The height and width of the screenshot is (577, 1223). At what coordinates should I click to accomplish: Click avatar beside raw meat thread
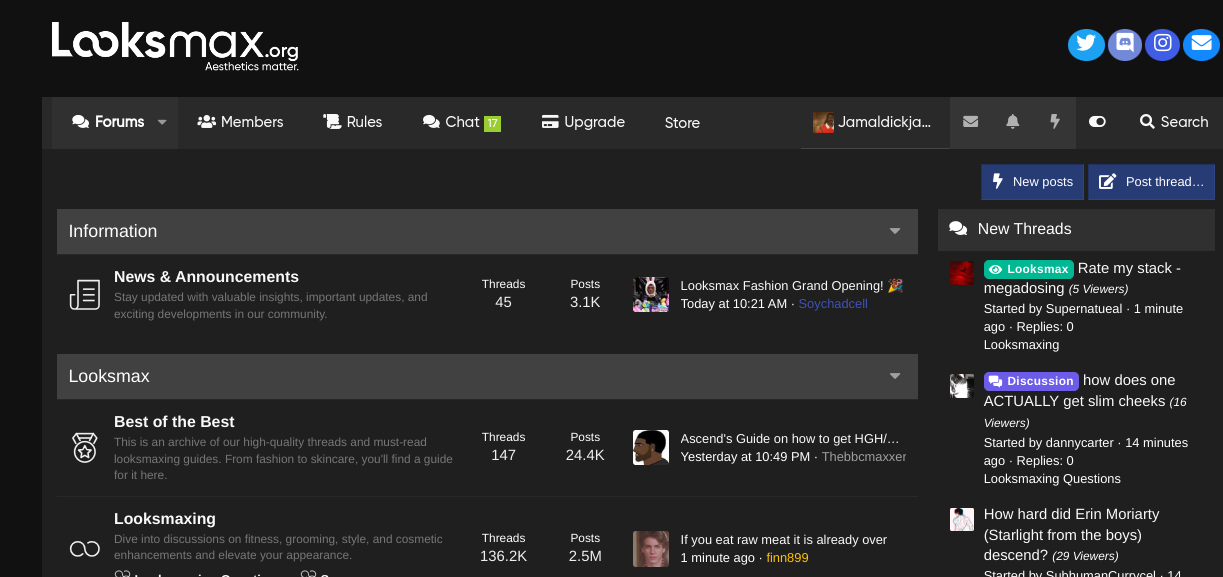(x=651, y=549)
